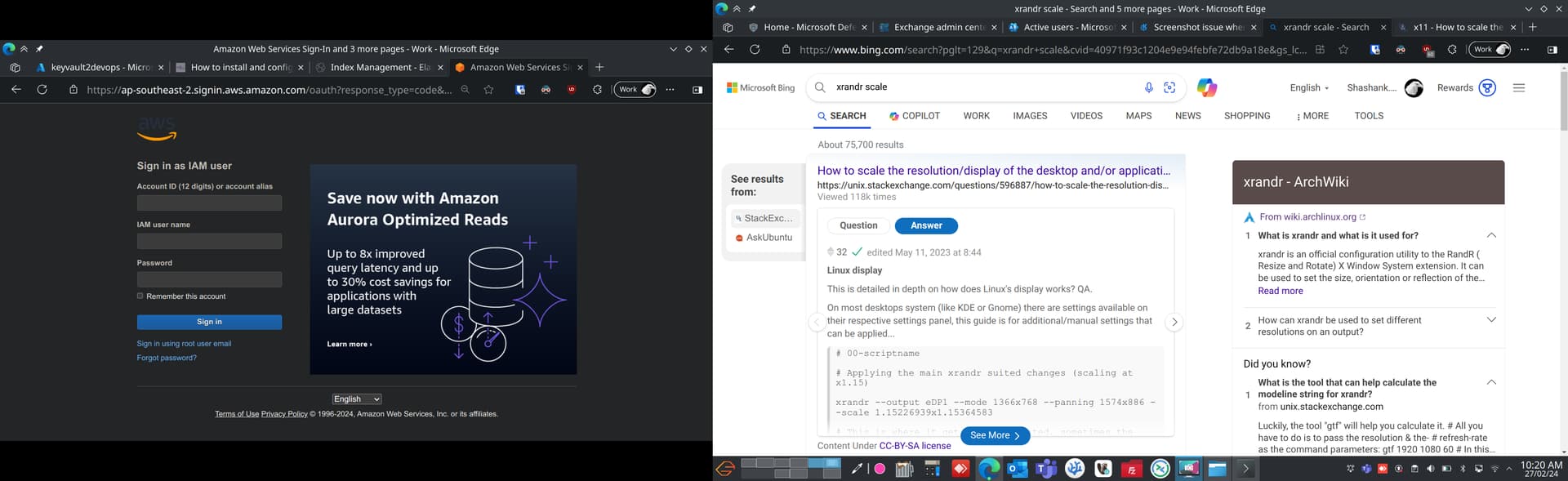Toggle the sidebar in AWS Edge window
The image size is (1568, 481).
coord(697,90)
